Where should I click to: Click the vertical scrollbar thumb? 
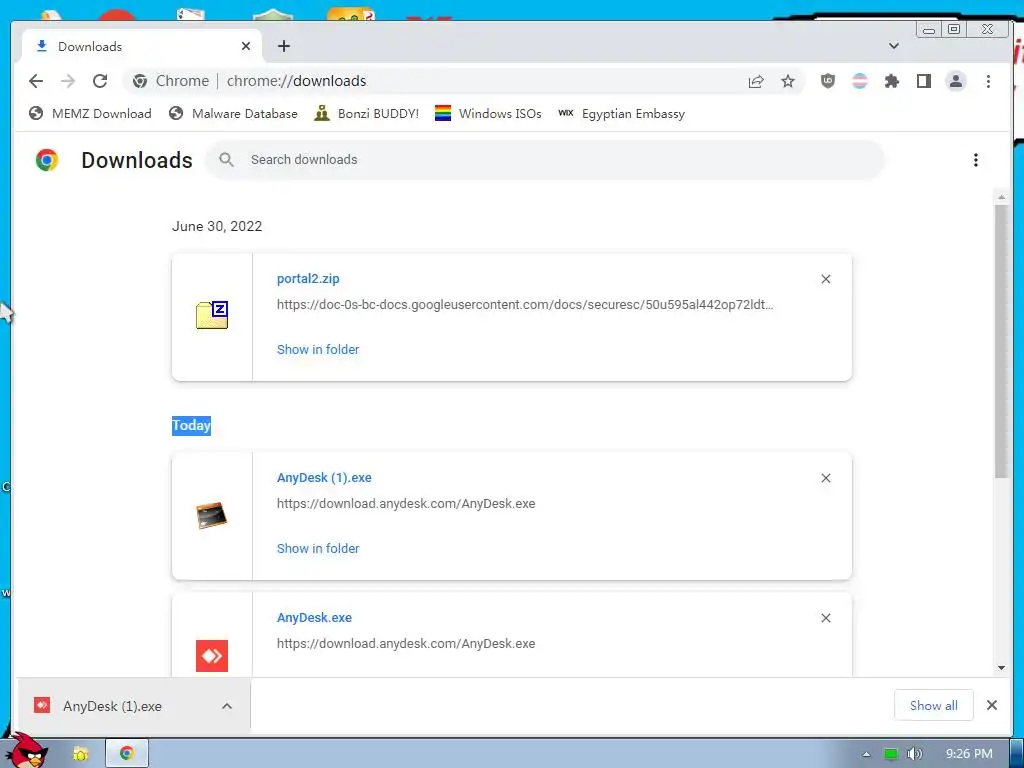[1001, 341]
